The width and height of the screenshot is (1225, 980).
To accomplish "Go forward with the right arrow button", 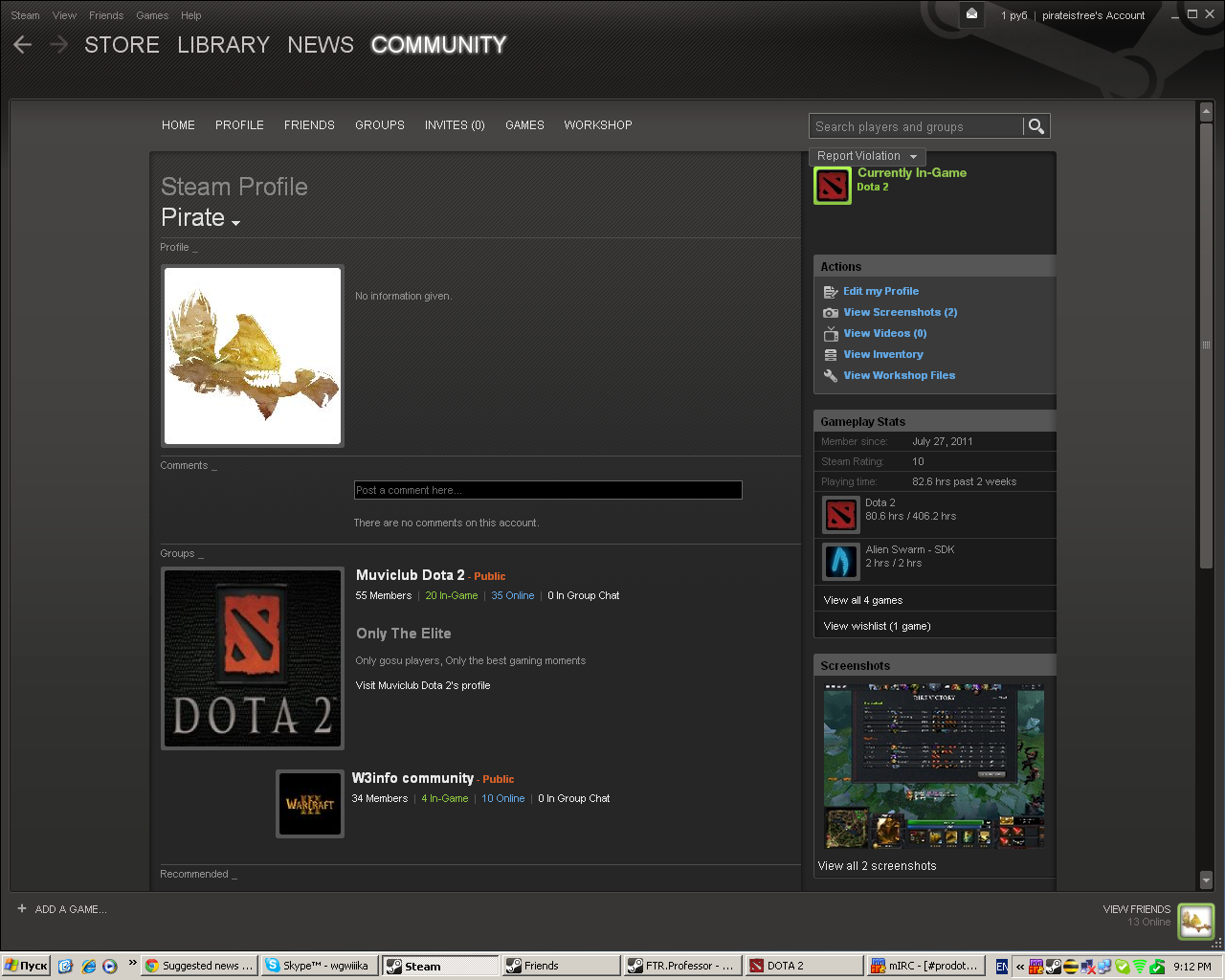I will pyautogui.click(x=59, y=45).
